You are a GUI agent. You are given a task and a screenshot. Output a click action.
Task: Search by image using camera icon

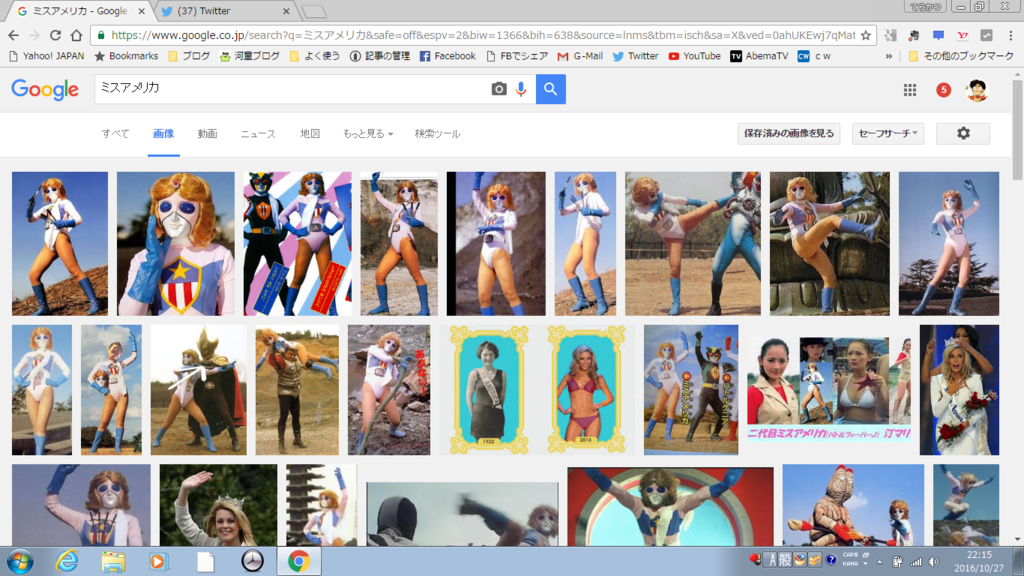point(499,89)
